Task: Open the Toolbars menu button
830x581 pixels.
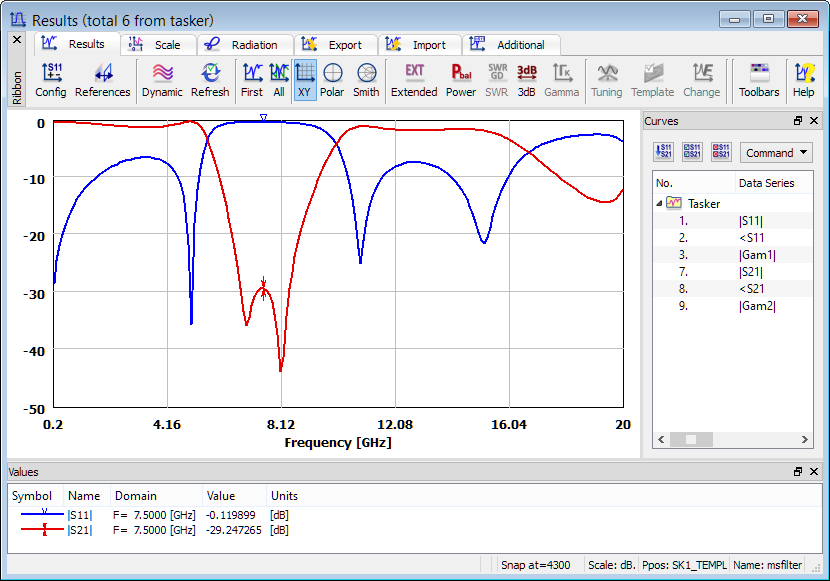Action: (x=759, y=80)
